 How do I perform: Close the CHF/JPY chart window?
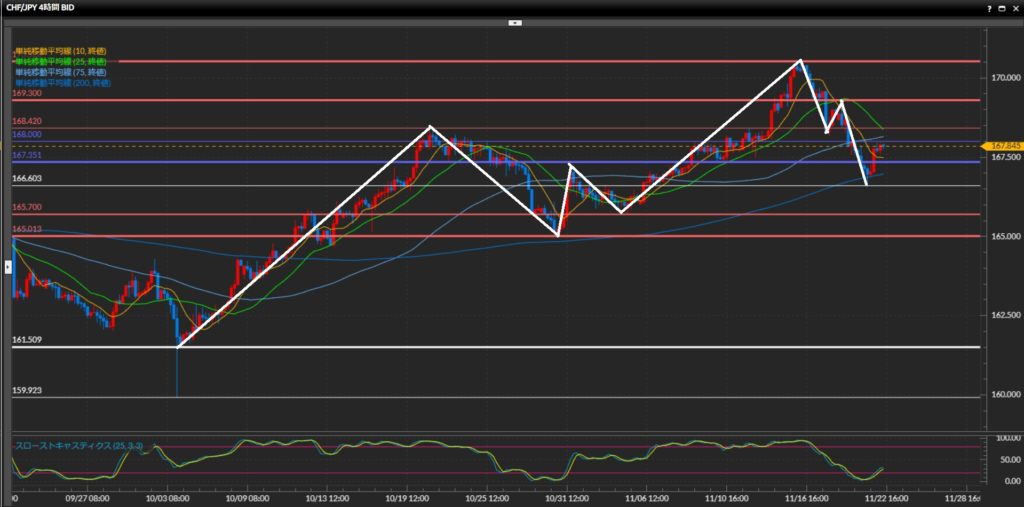1014,8
